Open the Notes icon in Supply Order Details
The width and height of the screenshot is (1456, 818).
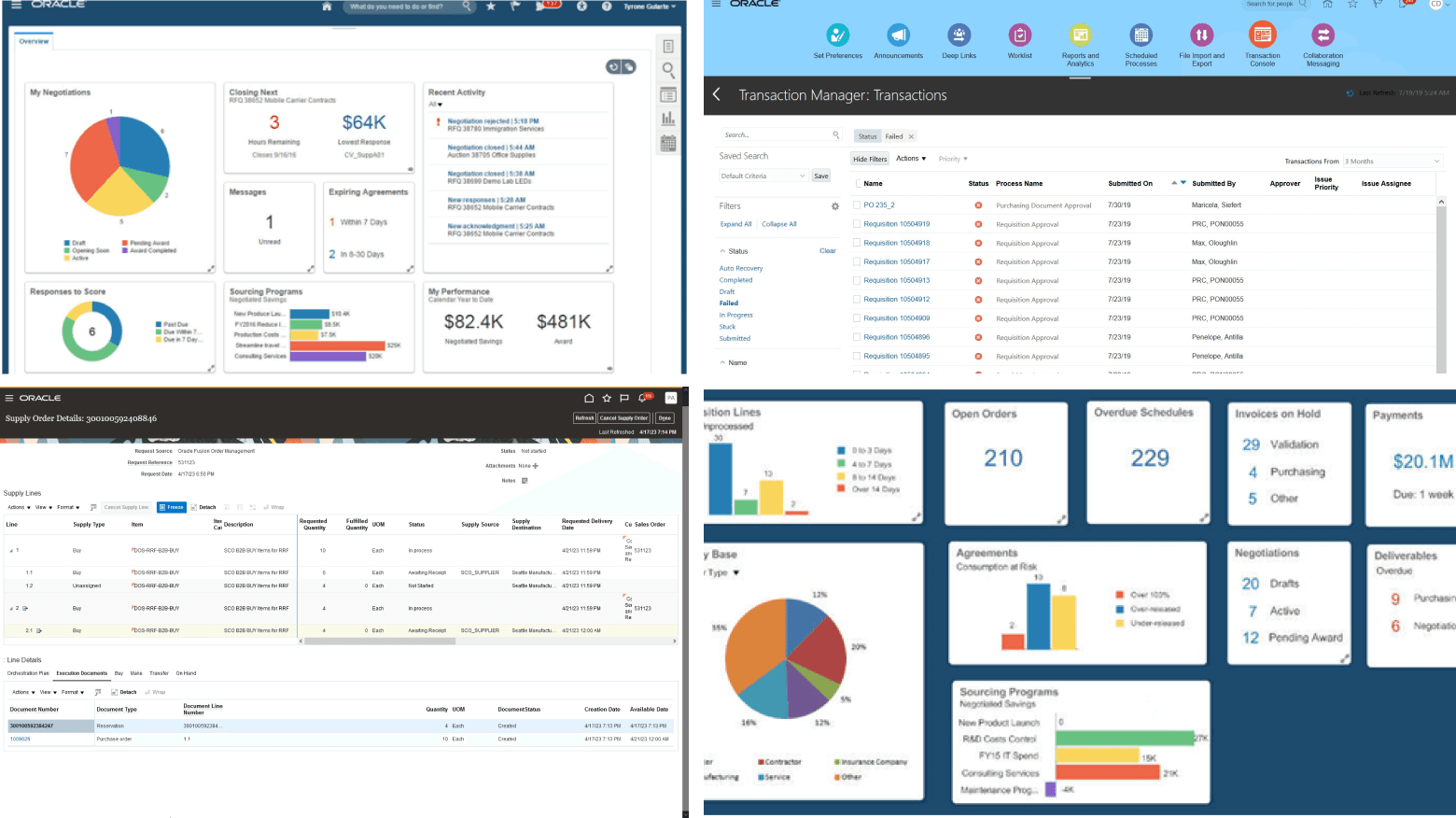pos(525,480)
